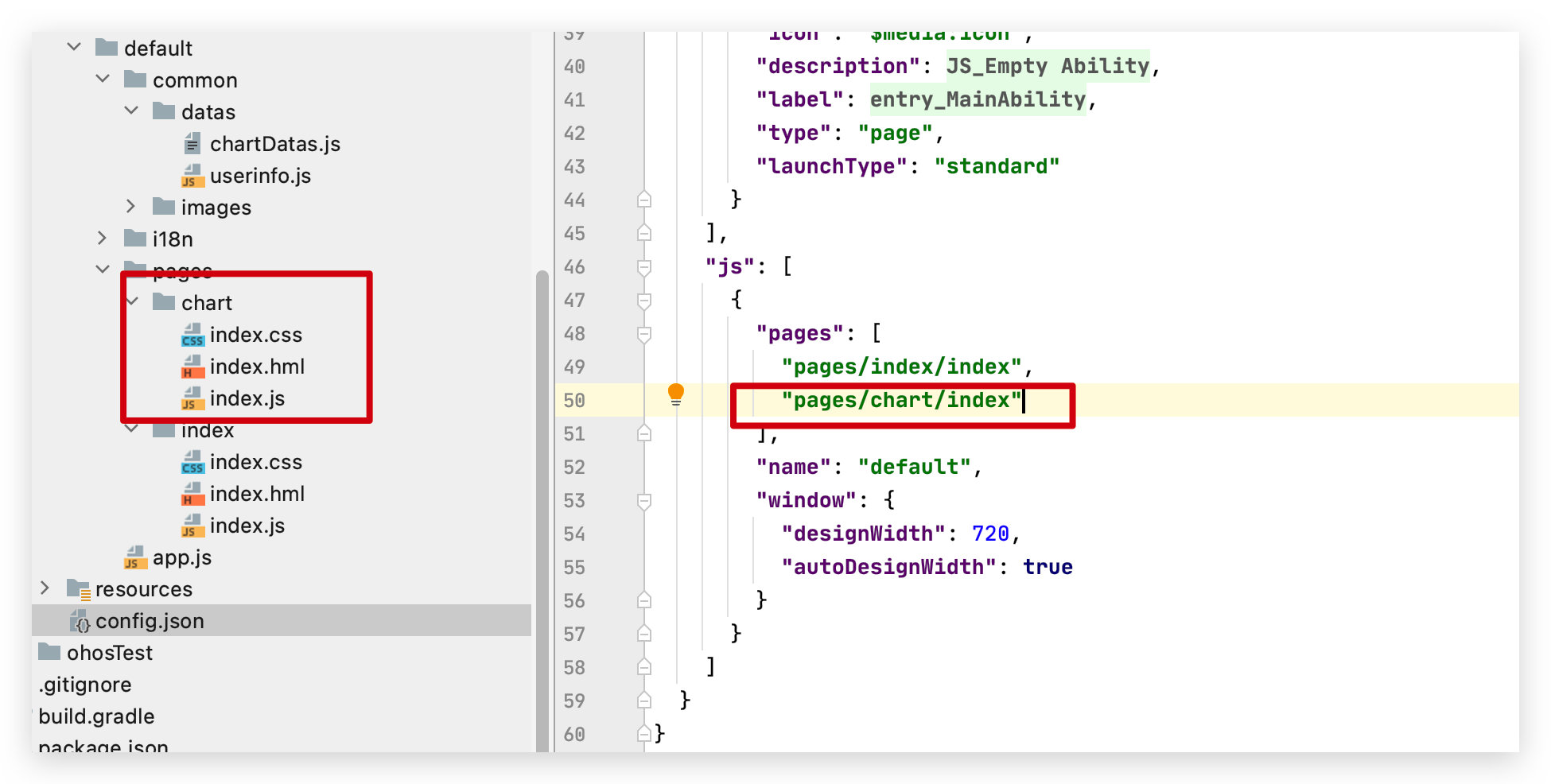Screen dimensions: 1551x784
Task: Open index.css under index folder
Action: [256, 461]
